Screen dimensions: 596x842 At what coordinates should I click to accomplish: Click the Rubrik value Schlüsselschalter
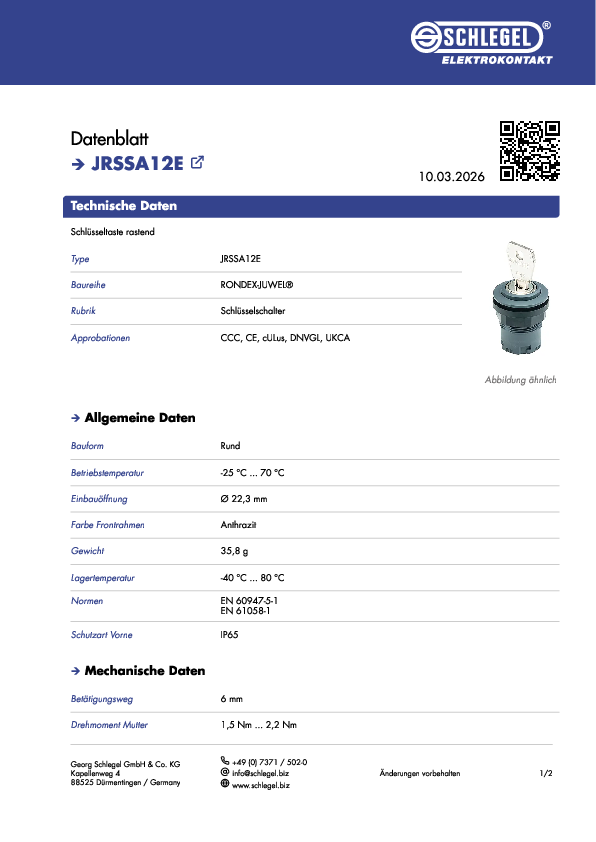click(x=252, y=311)
